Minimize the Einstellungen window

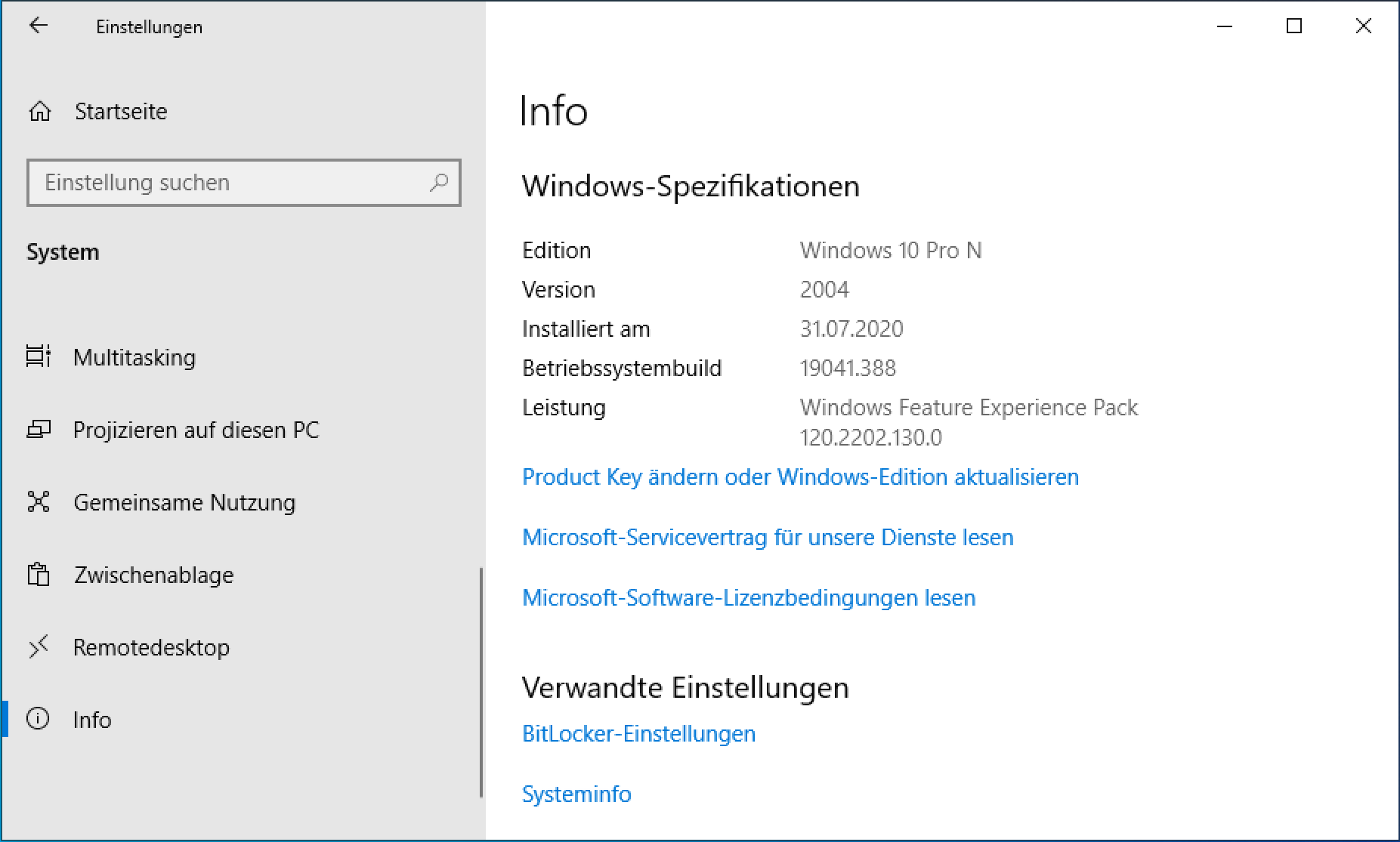click(x=1225, y=26)
